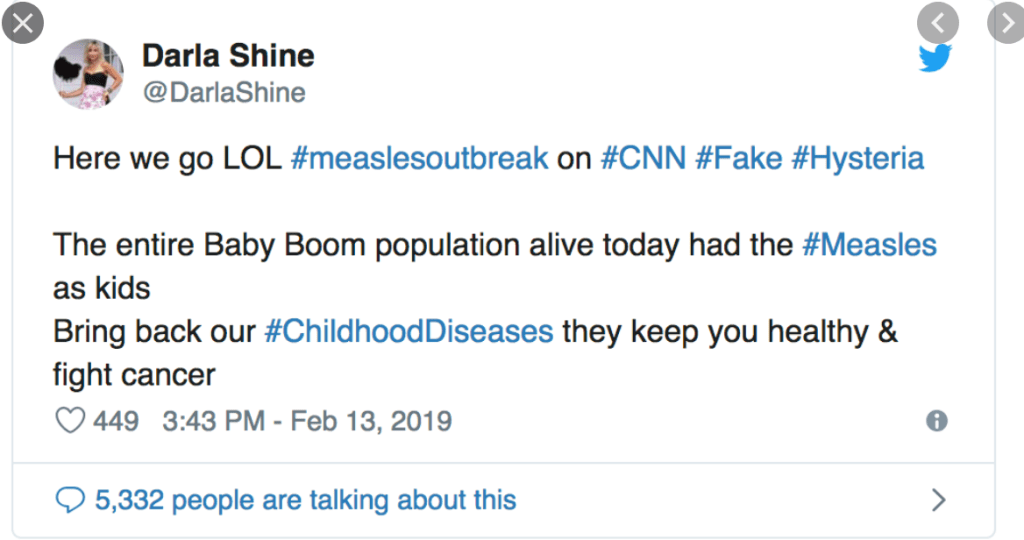This screenshot has width=1024, height=540.
Task: Open the 3:43 PM - Feb 13, 2019 timestamp
Action: point(307,421)
